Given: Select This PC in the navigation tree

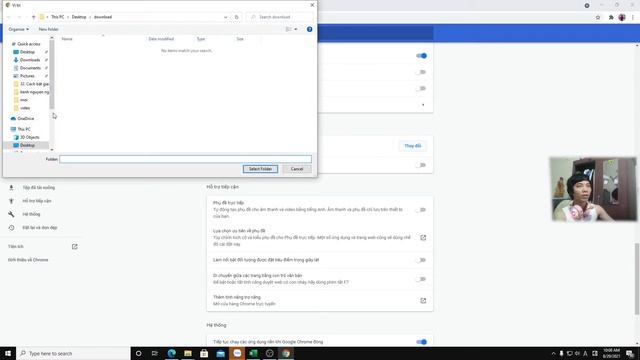Looking at the screenshot, I should click(x=24, y=129).
